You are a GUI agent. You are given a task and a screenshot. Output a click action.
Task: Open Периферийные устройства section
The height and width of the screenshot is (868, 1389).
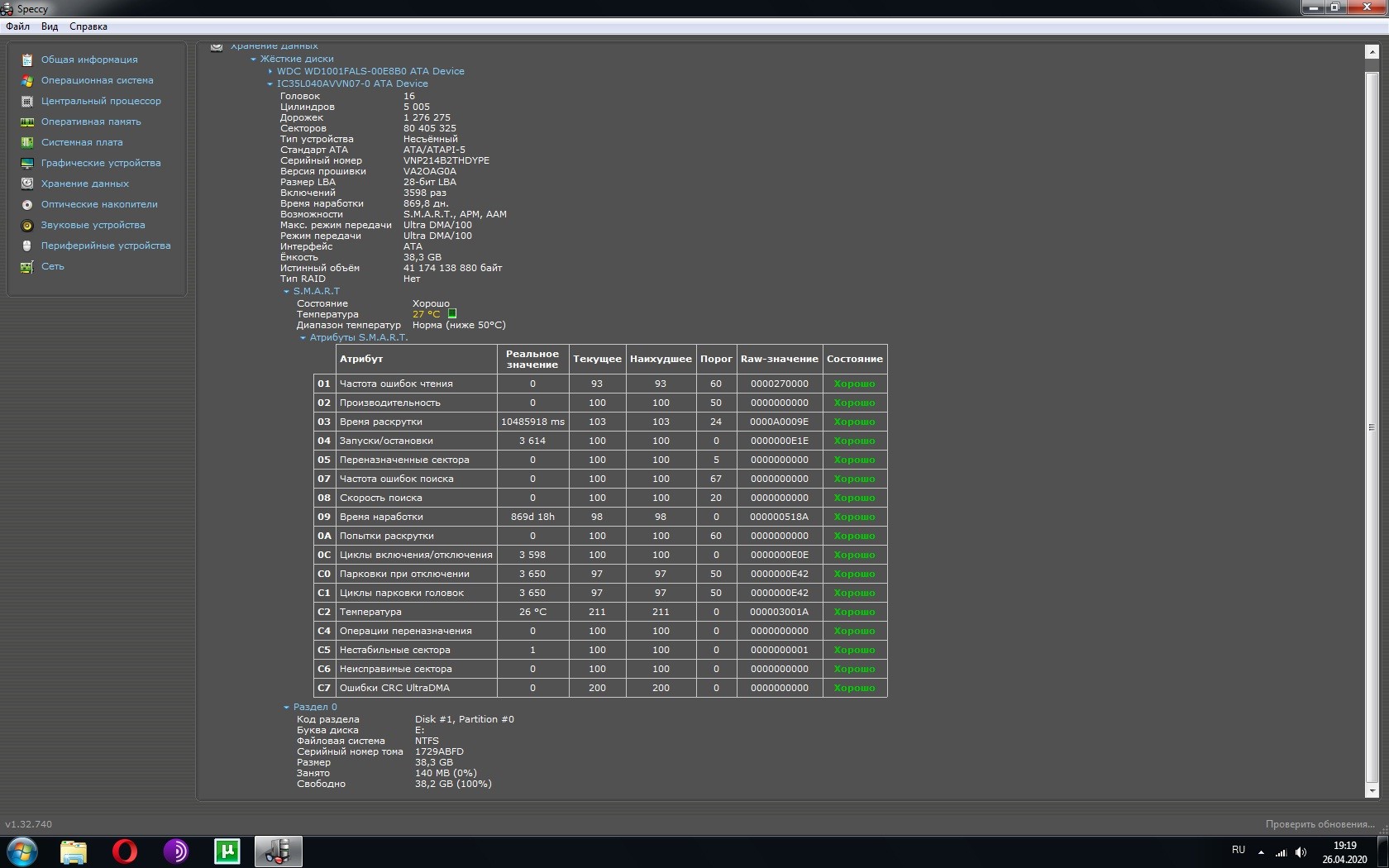pos(106,246)
